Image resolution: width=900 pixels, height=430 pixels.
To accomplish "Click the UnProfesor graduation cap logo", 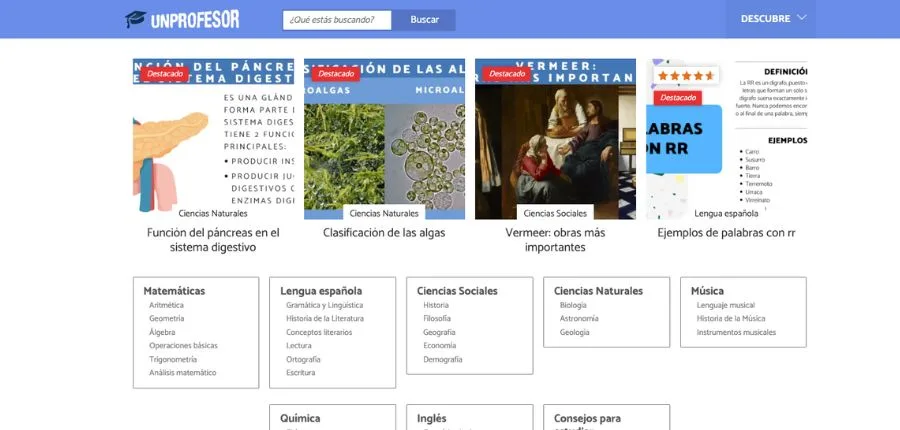I will tap(136, 19).
